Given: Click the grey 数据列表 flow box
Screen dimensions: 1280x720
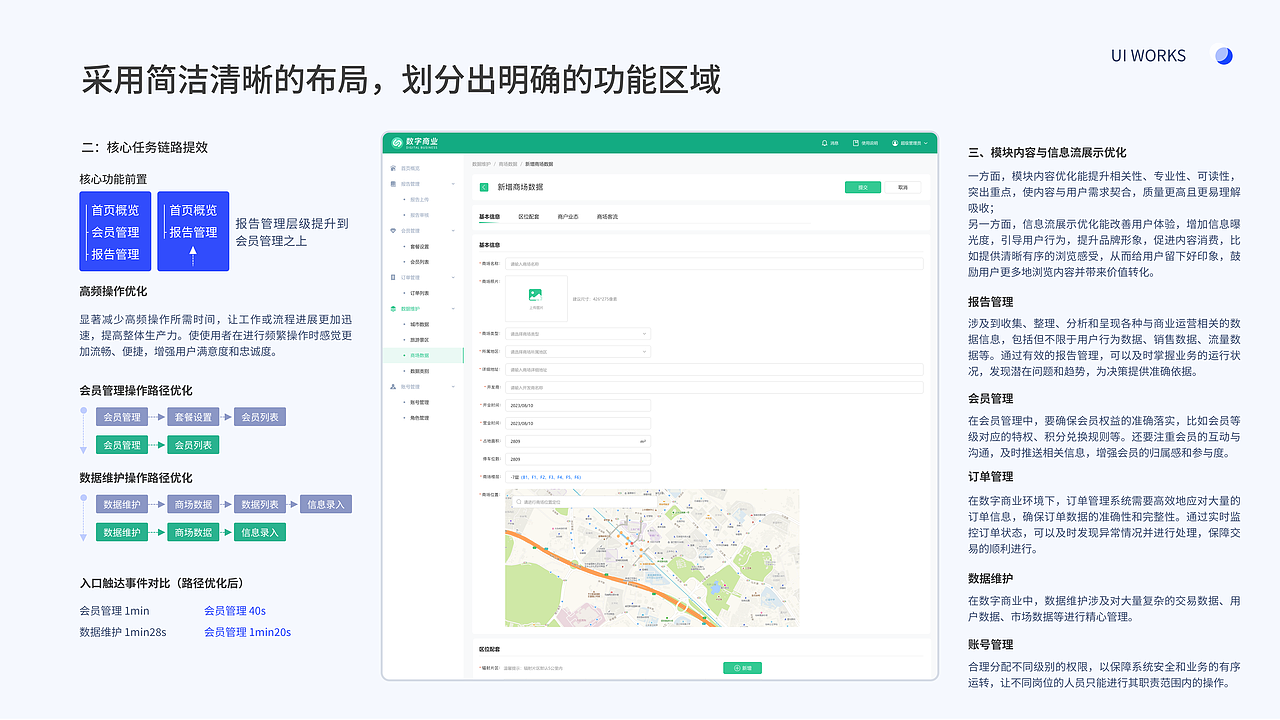Looking at the screenshot, I should click(260, 505).
